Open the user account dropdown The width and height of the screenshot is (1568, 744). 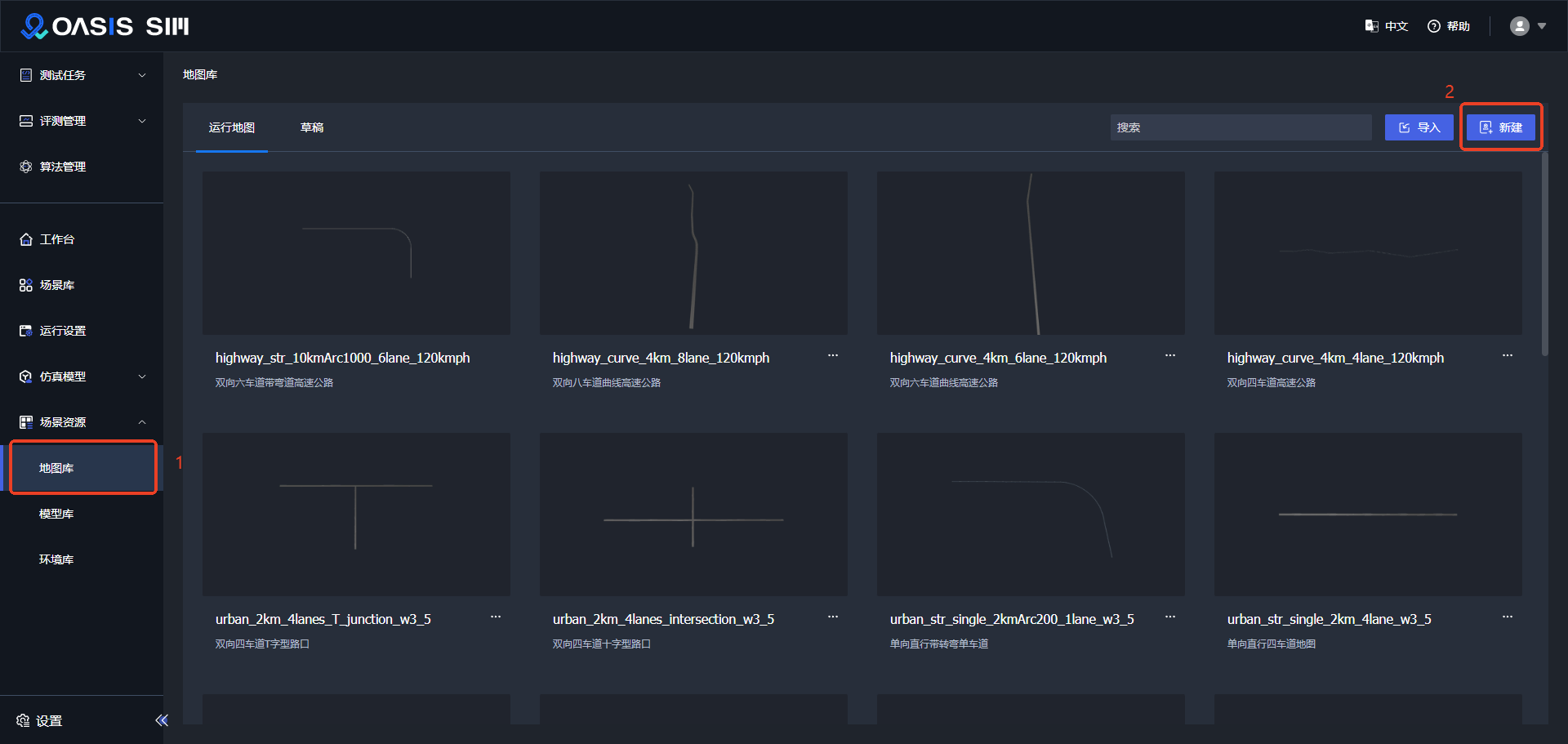[x=1527, y=26]
